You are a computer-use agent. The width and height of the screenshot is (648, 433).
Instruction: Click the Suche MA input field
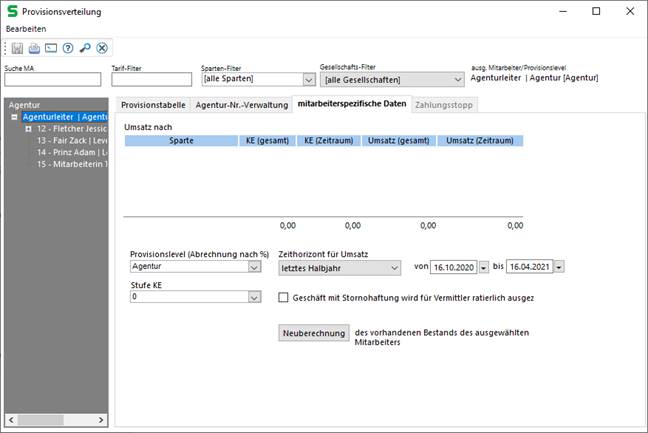[x=52, y=80]
